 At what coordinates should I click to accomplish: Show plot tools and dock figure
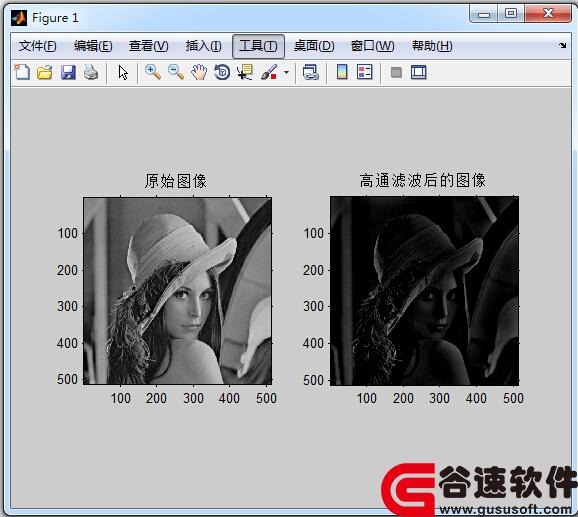pyautogui.click(x=419, y=72)
